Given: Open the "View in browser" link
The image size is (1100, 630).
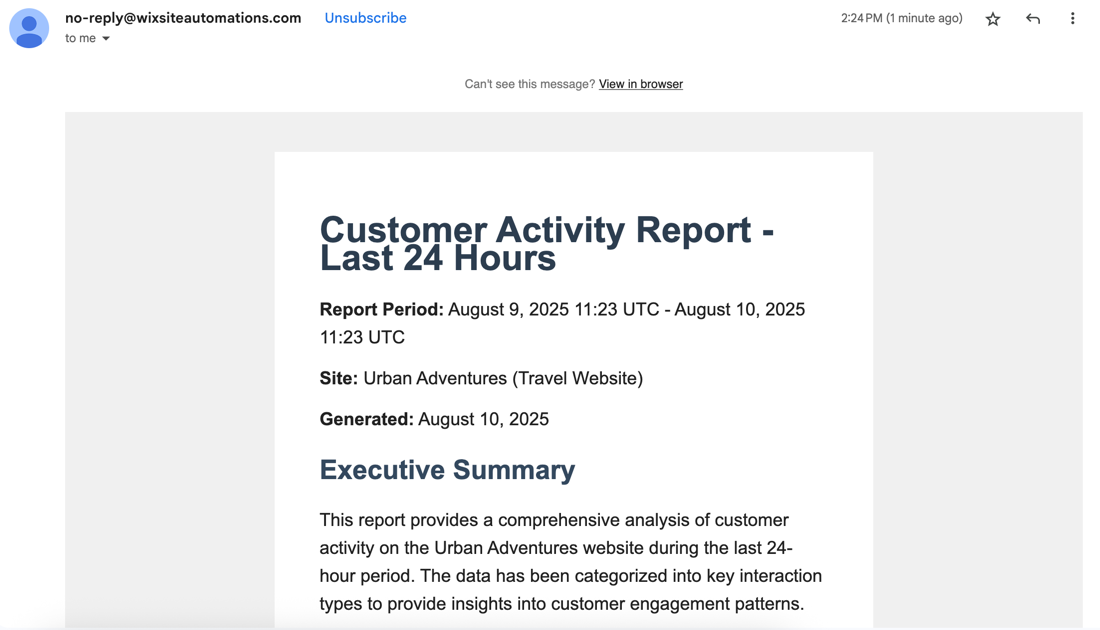Looking at the screenshot, I should [640, 84].
